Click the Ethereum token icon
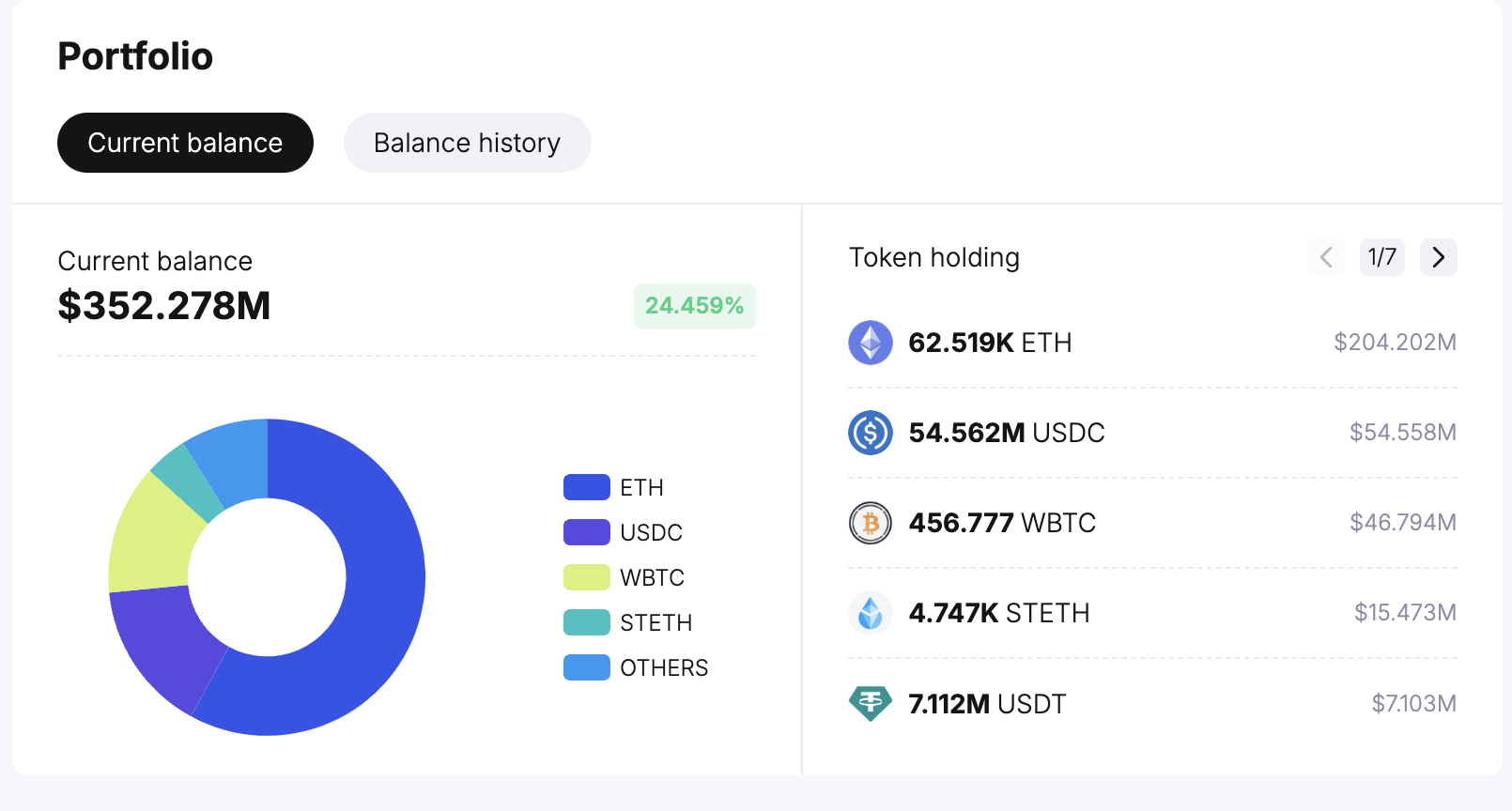This screenshot has height=811, width=1512. coord(871,343)
